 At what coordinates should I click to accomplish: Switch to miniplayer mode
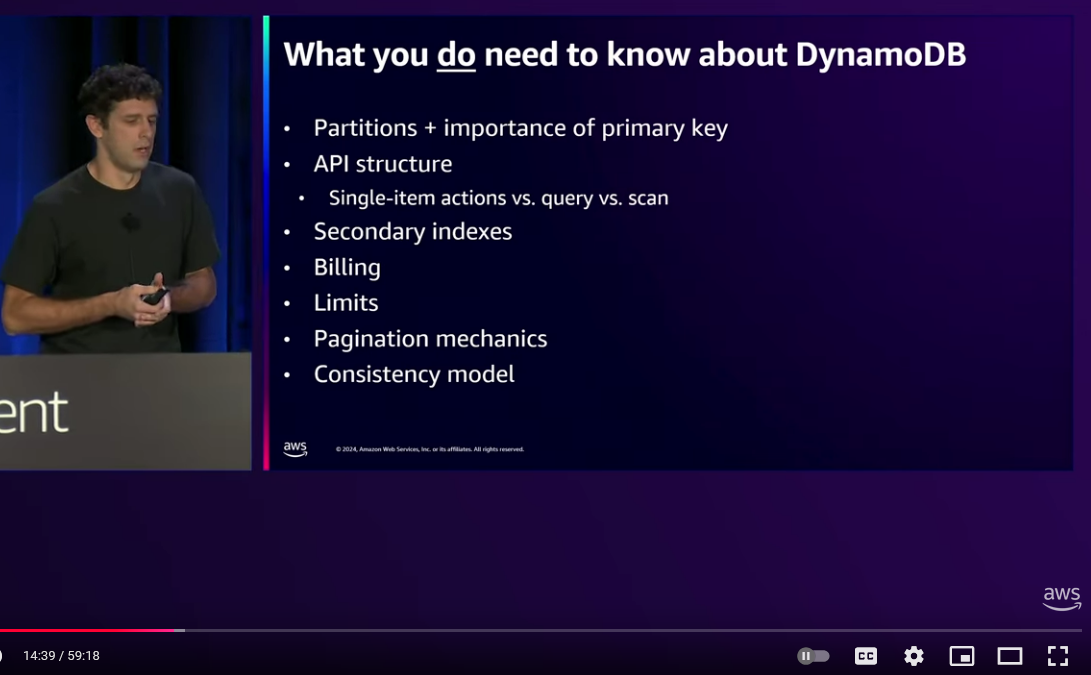(x=962, y=656)
